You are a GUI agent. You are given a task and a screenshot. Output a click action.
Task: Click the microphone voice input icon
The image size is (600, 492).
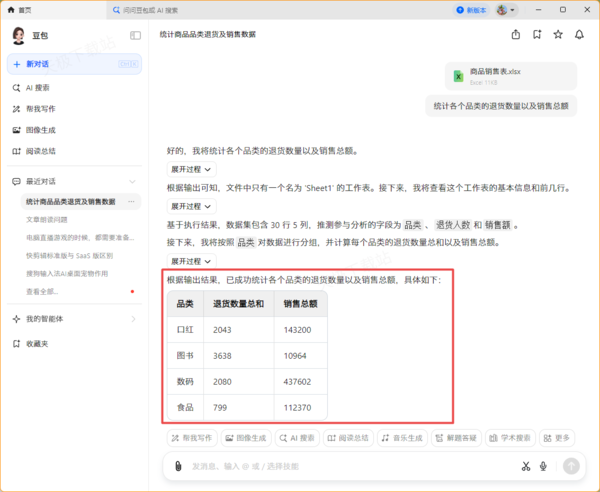click(543, 466)
